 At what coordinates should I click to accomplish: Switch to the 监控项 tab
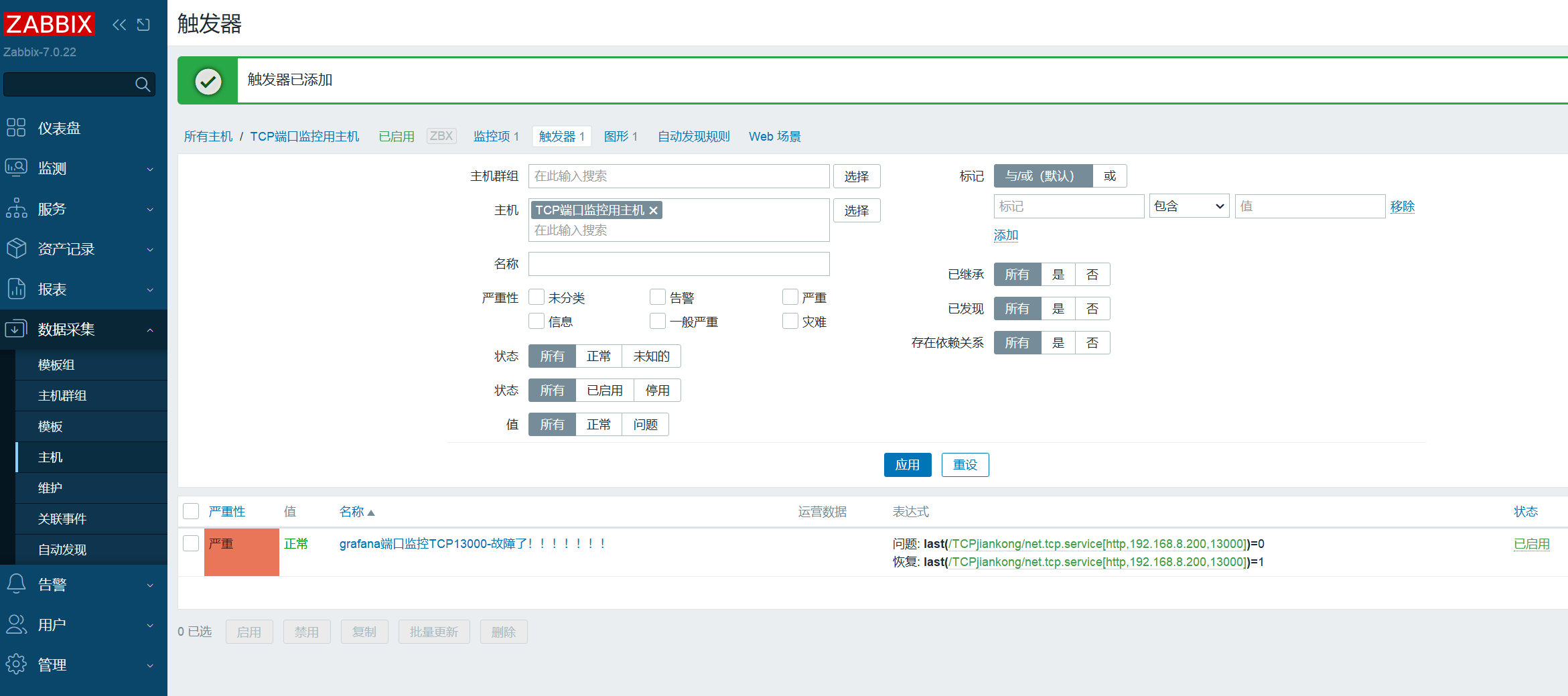[x=496, y=137]
